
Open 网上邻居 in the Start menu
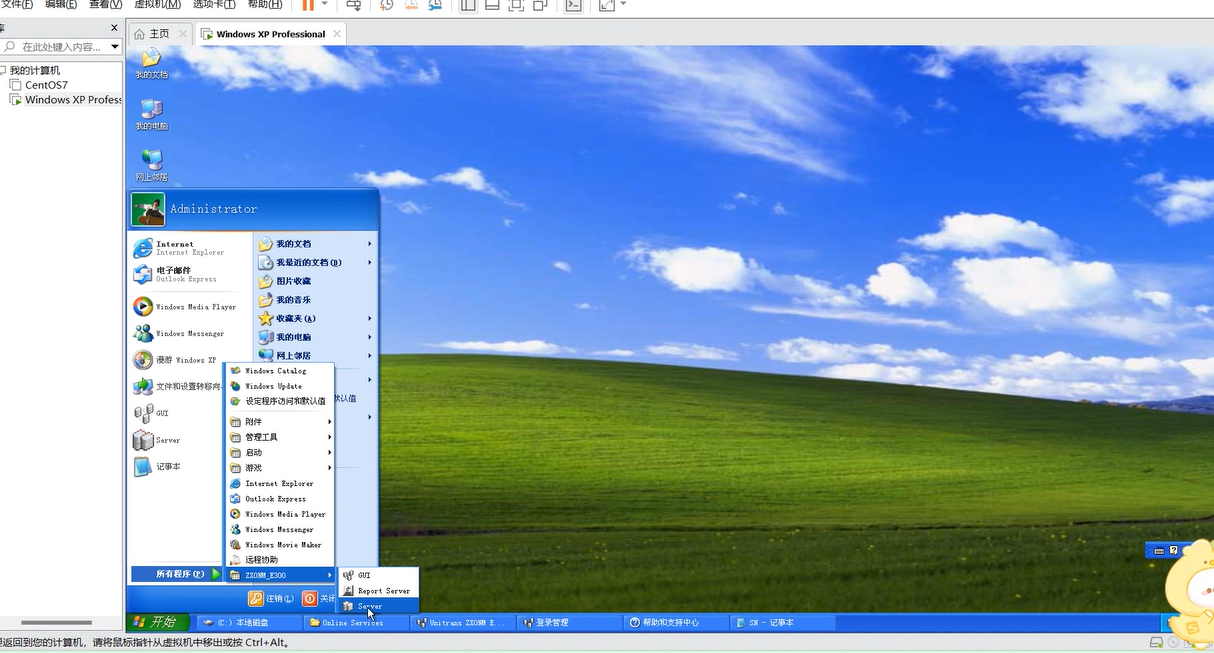(x=315, y=355)
